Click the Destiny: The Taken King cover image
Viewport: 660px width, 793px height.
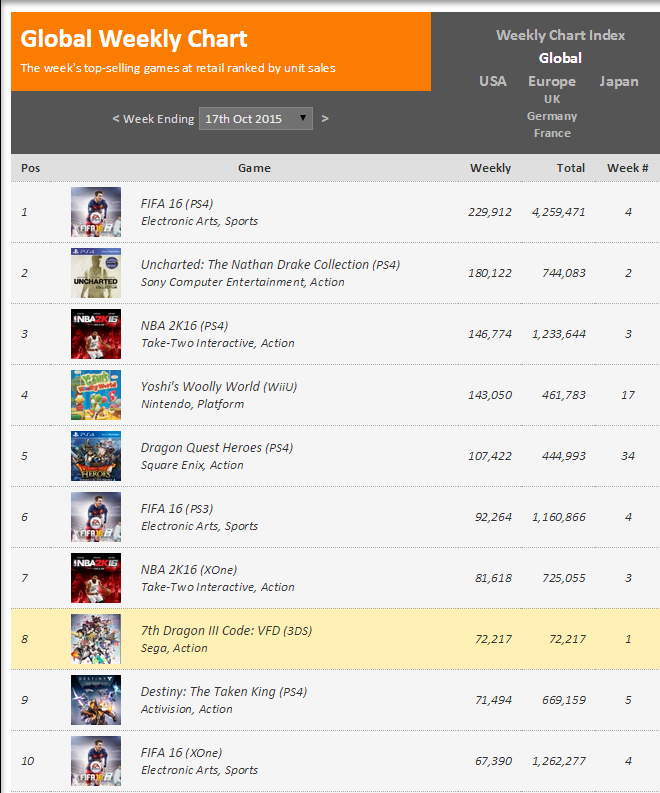tap(96, 700)
